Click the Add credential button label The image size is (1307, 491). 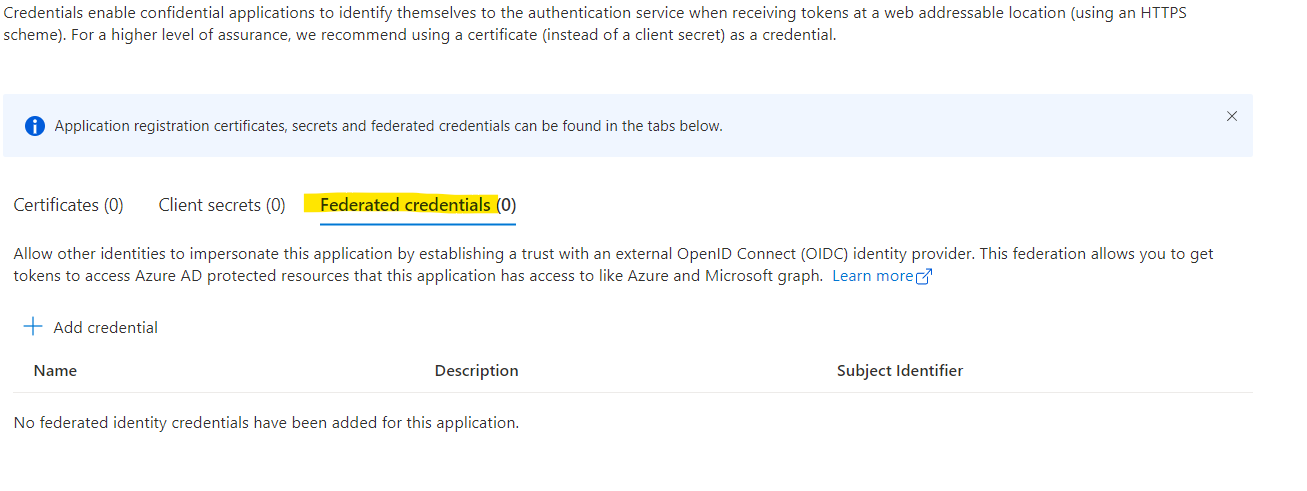pos(106,327)
